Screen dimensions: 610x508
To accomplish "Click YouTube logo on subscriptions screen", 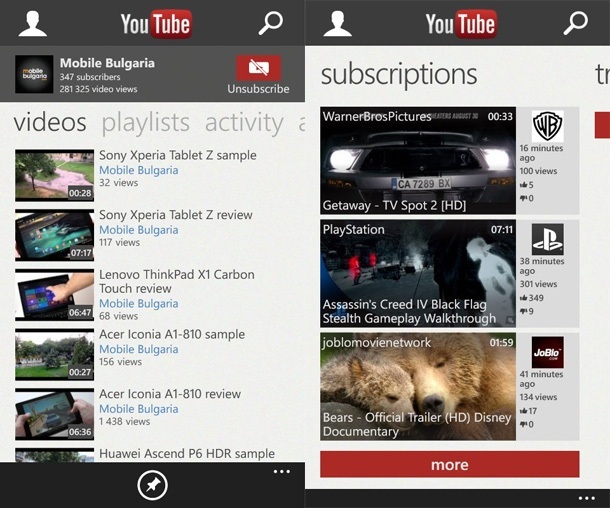I will [x=461, y=24].
